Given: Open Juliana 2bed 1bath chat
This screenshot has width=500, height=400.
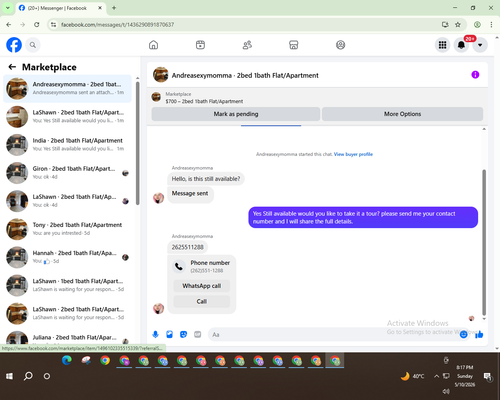Looking at the screenshot, I should [x=67, y=337].
